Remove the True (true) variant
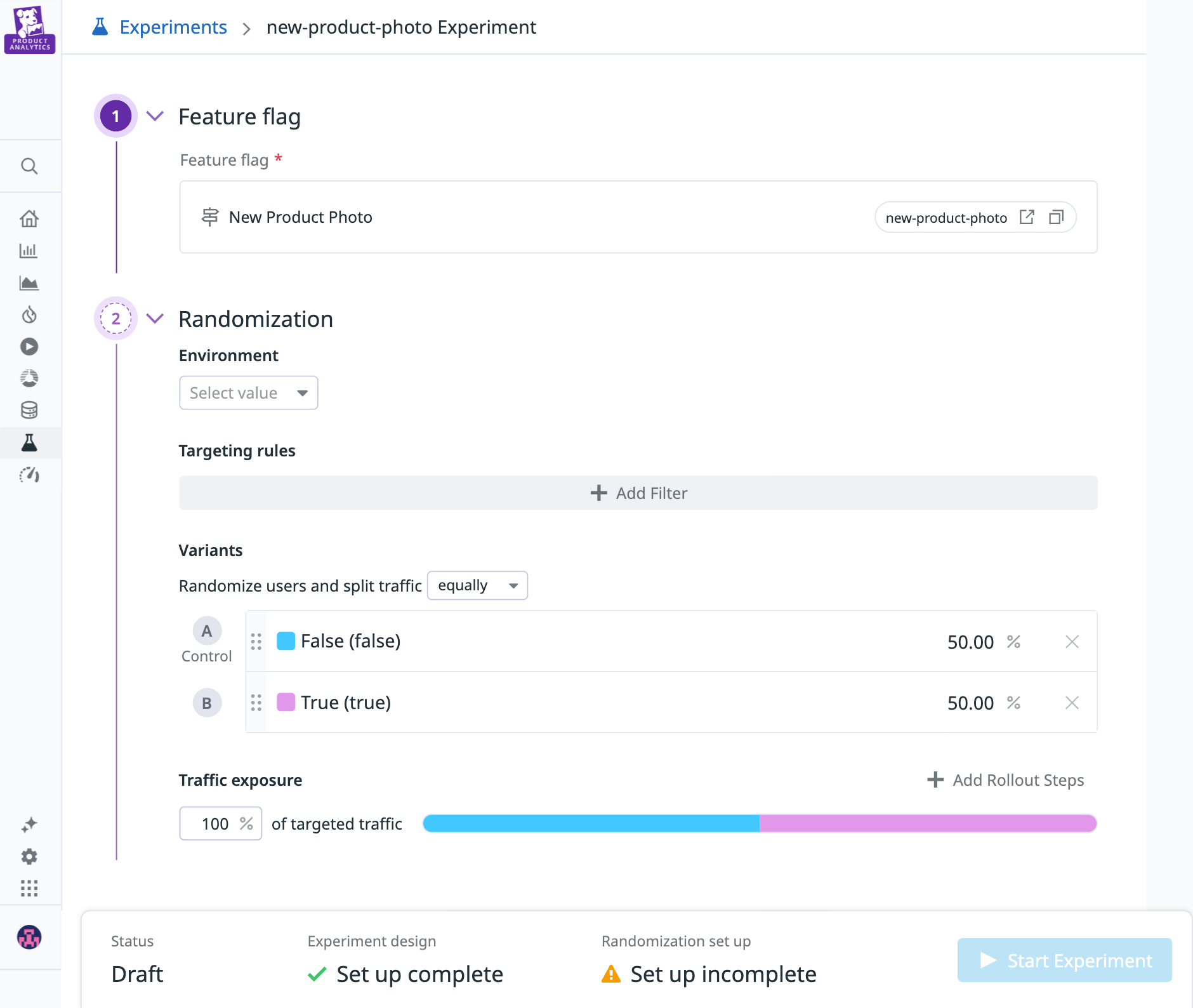The width and height of the screenshot is (1193, 1008). pos(1072,703)
